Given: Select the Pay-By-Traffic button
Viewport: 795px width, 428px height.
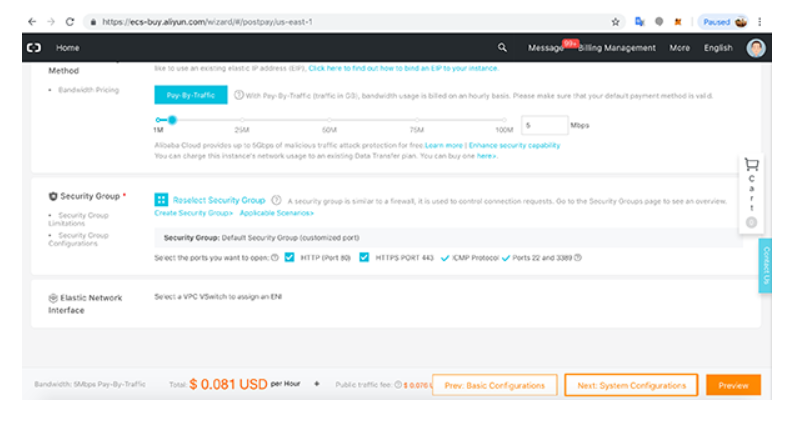Looking at the screenshot, I should click(x=191, y=95).
